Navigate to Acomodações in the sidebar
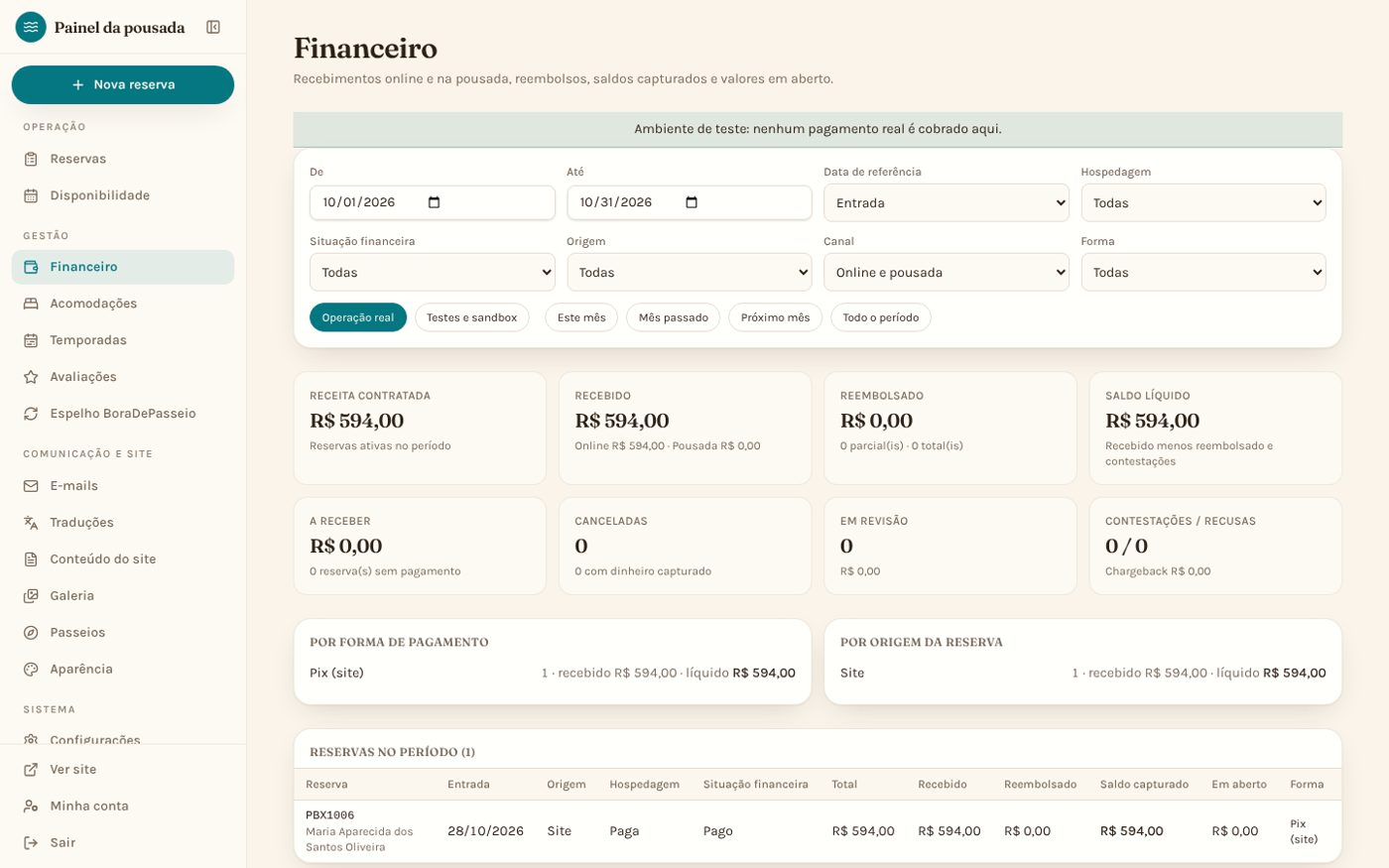This screenshot has height=868, width=1389. click(x=123, y=304)
